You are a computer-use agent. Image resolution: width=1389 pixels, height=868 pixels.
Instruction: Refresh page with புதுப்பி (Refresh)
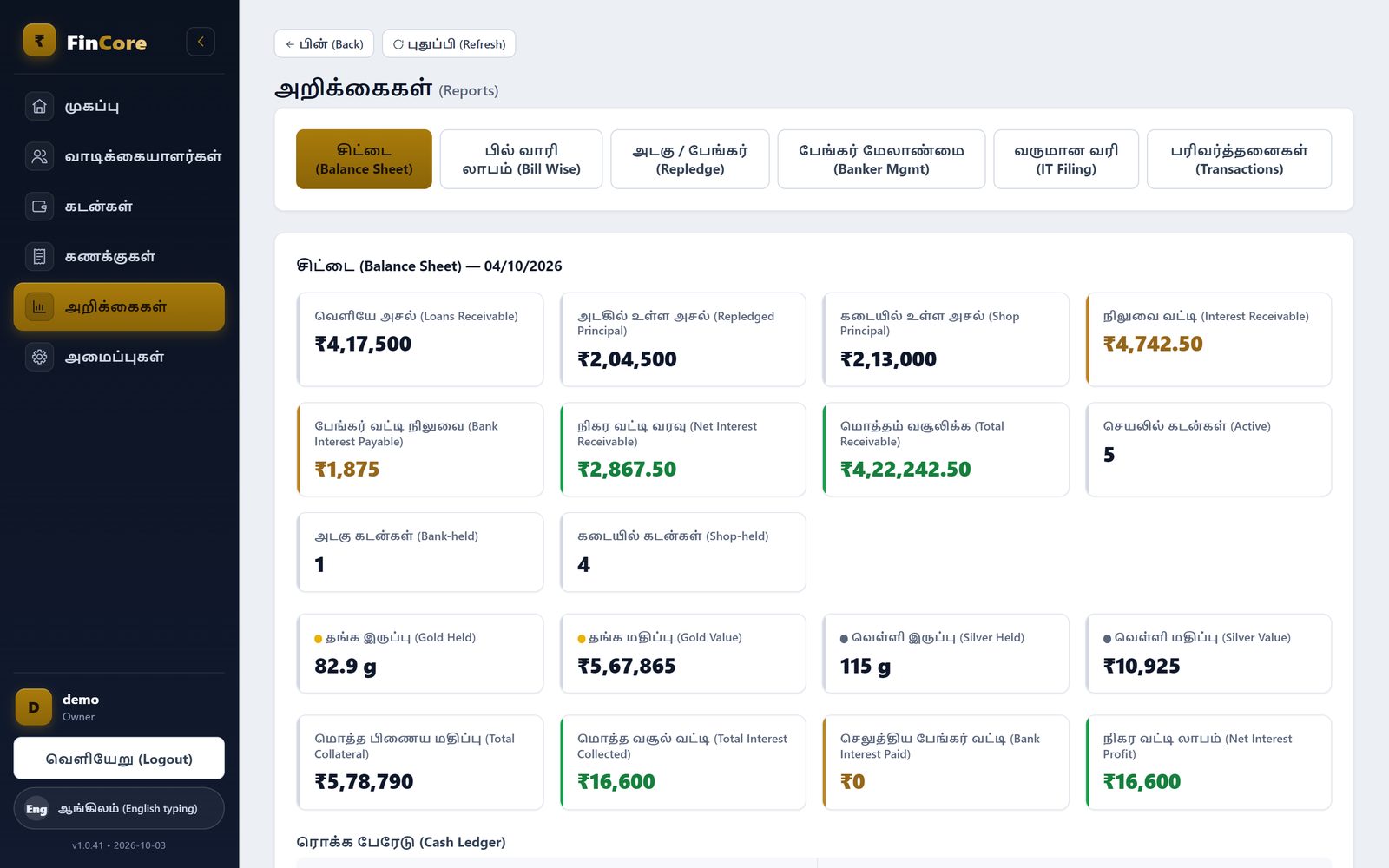449,43
